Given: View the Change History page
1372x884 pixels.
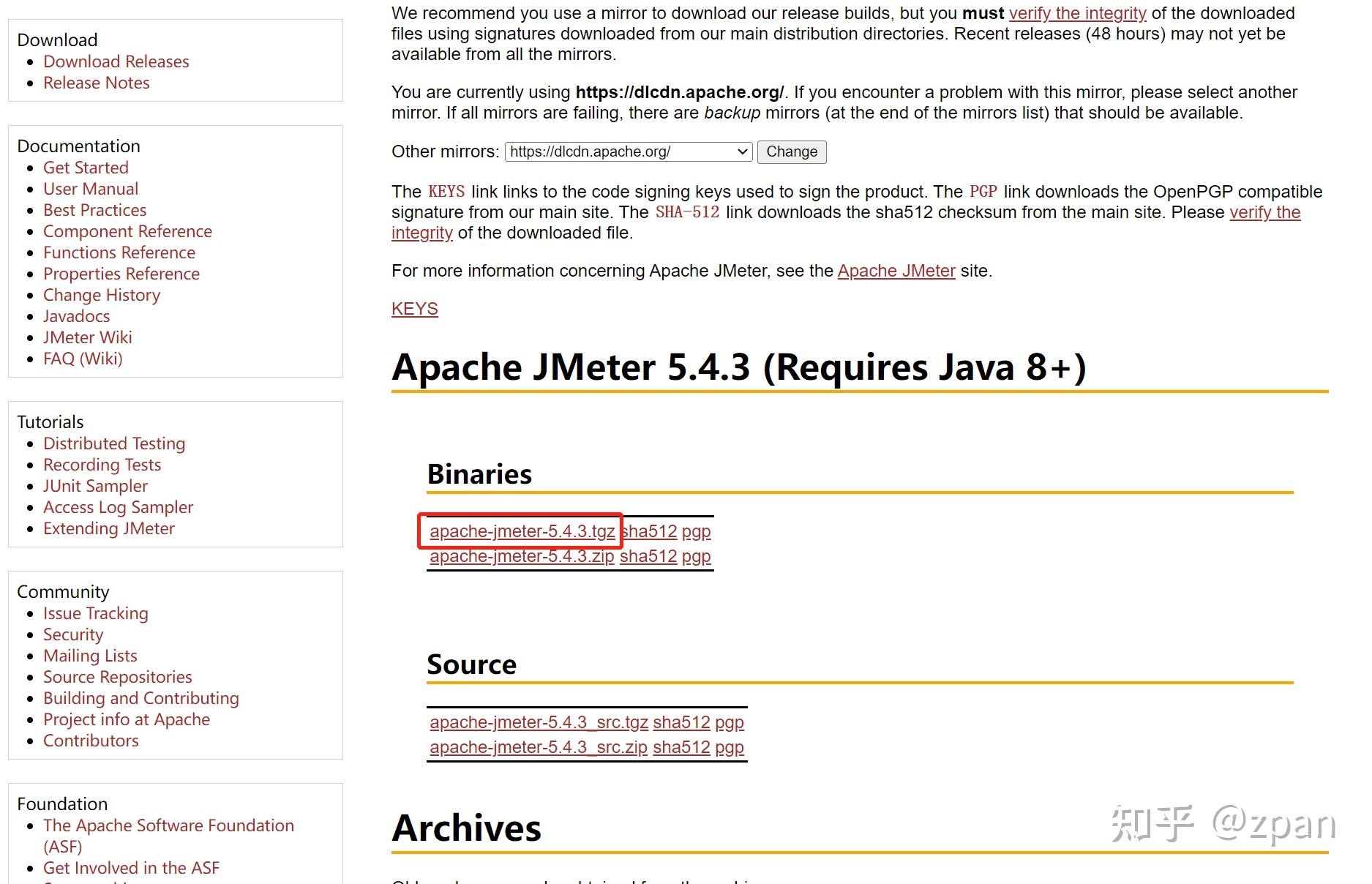Looking at the screenshot, I should click(102, 295).
